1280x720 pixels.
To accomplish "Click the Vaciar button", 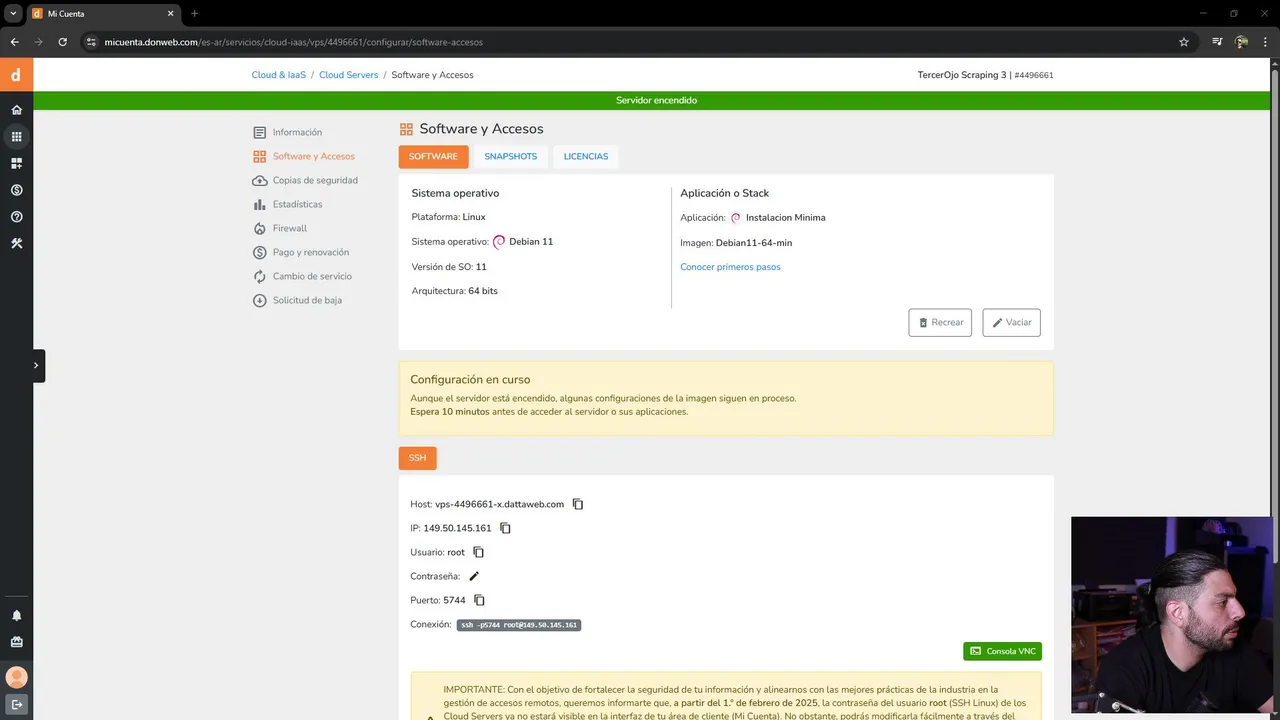I will coord(1011,322).
